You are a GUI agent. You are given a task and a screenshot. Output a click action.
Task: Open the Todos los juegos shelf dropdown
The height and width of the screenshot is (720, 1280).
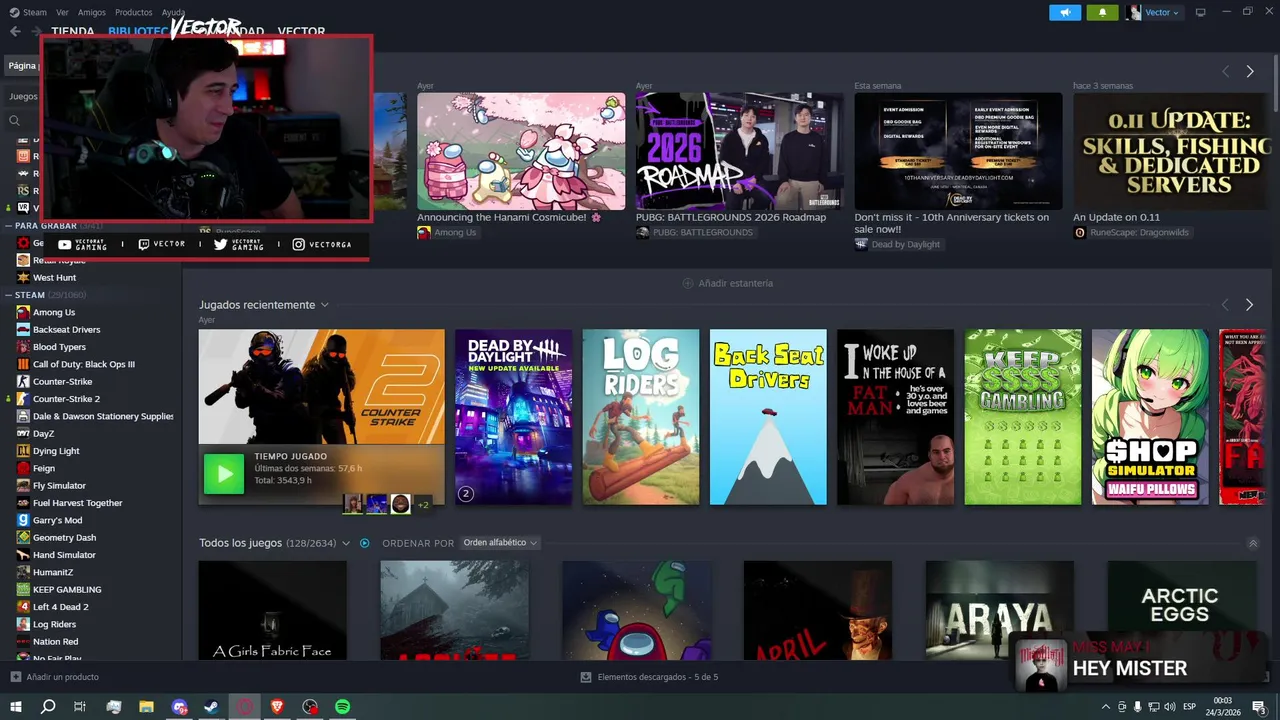tap(346, 543)
